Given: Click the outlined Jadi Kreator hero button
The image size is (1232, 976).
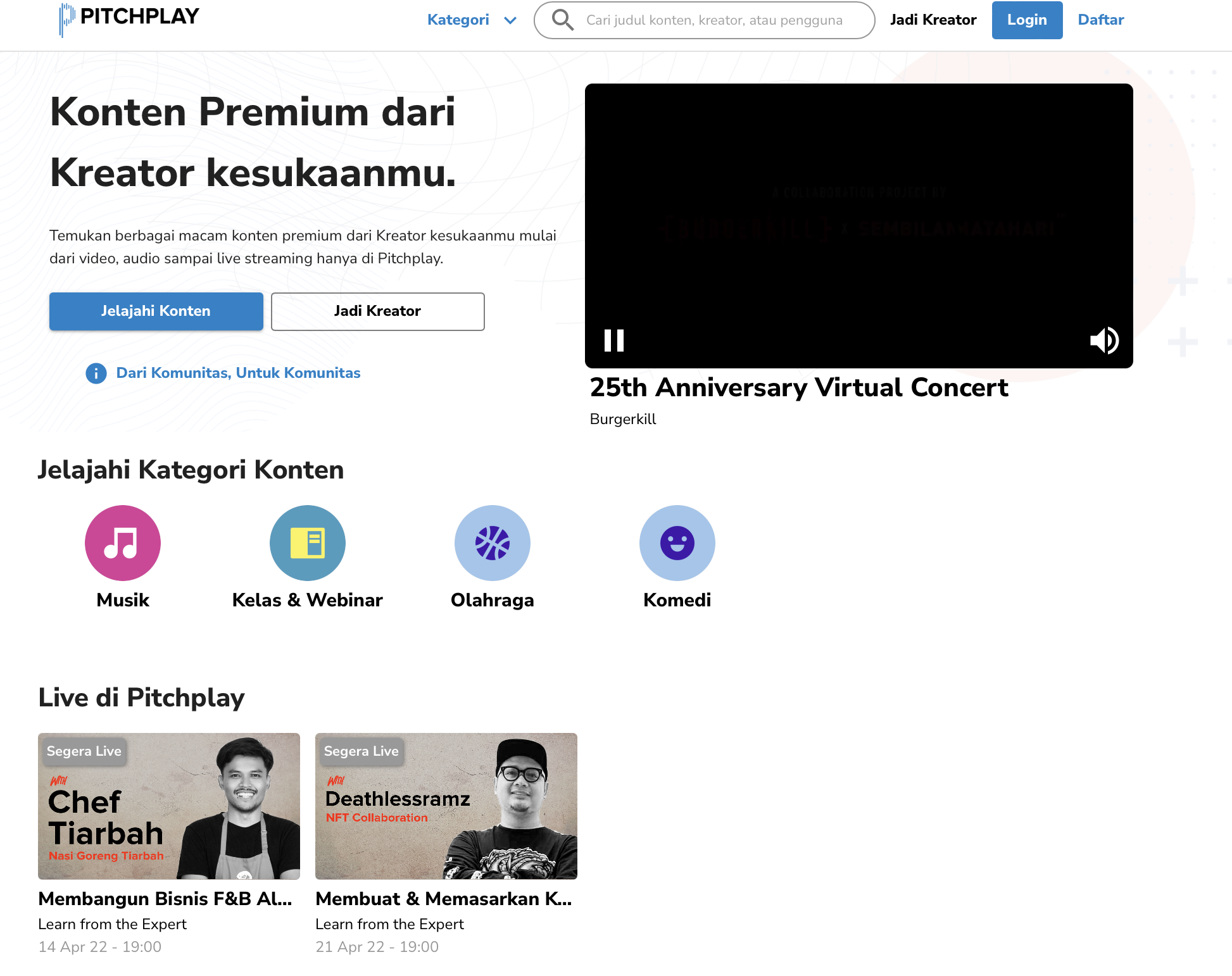Looking at the screenshot, I should coord(378,311).
